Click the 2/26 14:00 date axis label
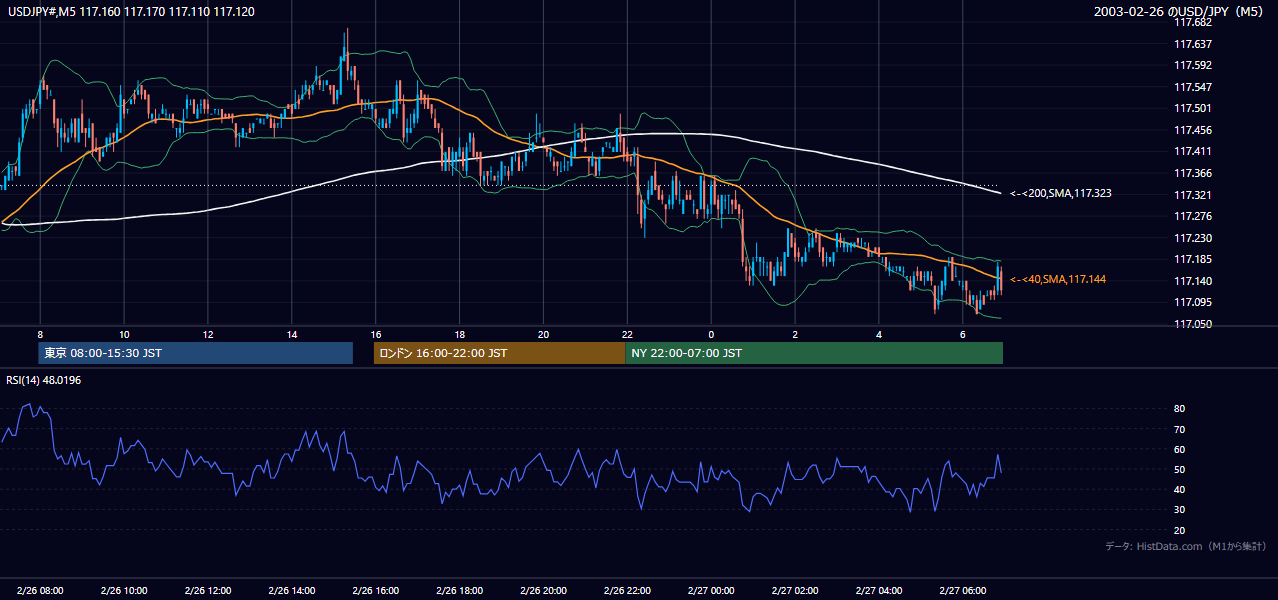The width and height of the screenshot is (1278, 600). click(x=291, y=591)
